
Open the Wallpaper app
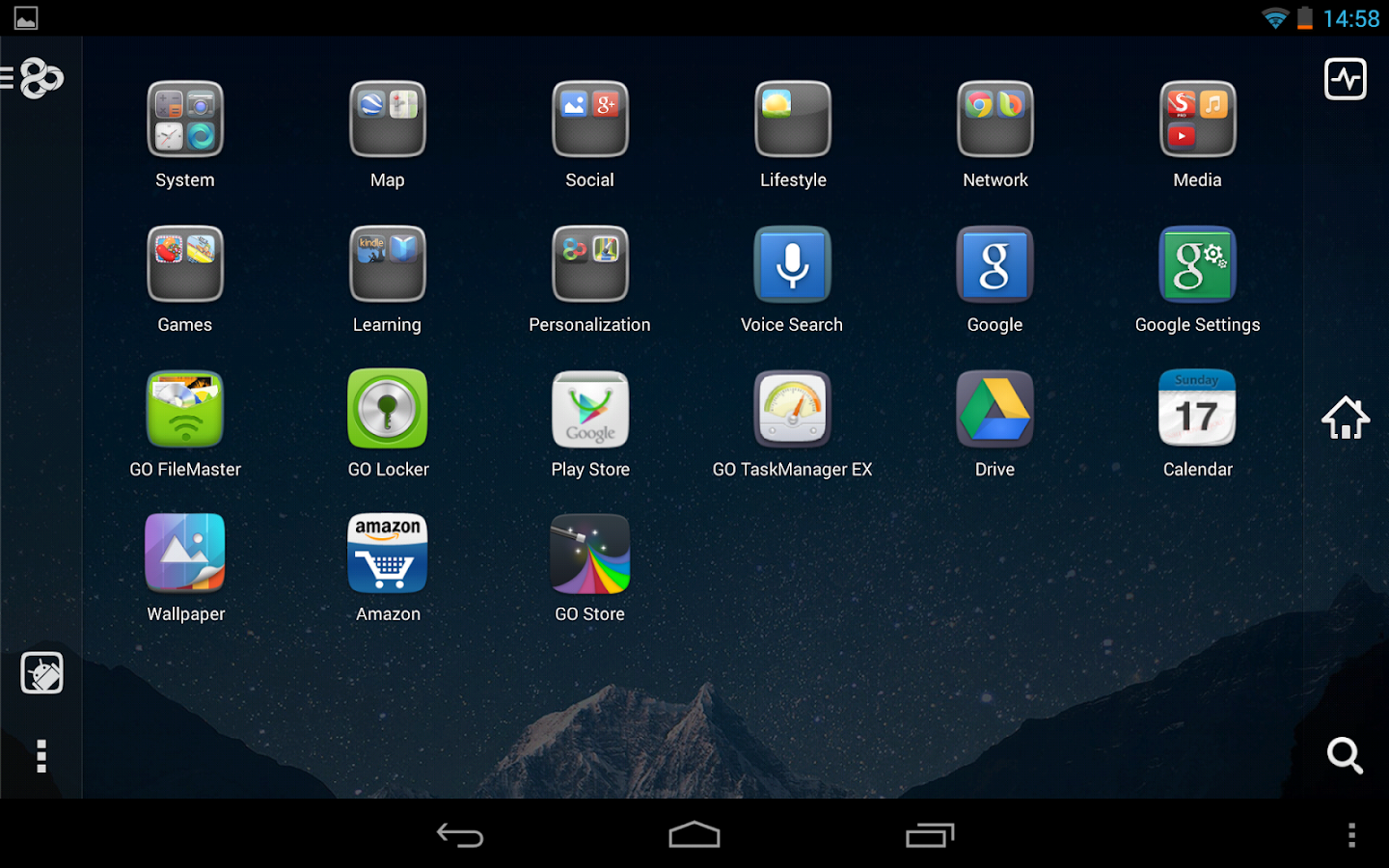pos(185,554)
